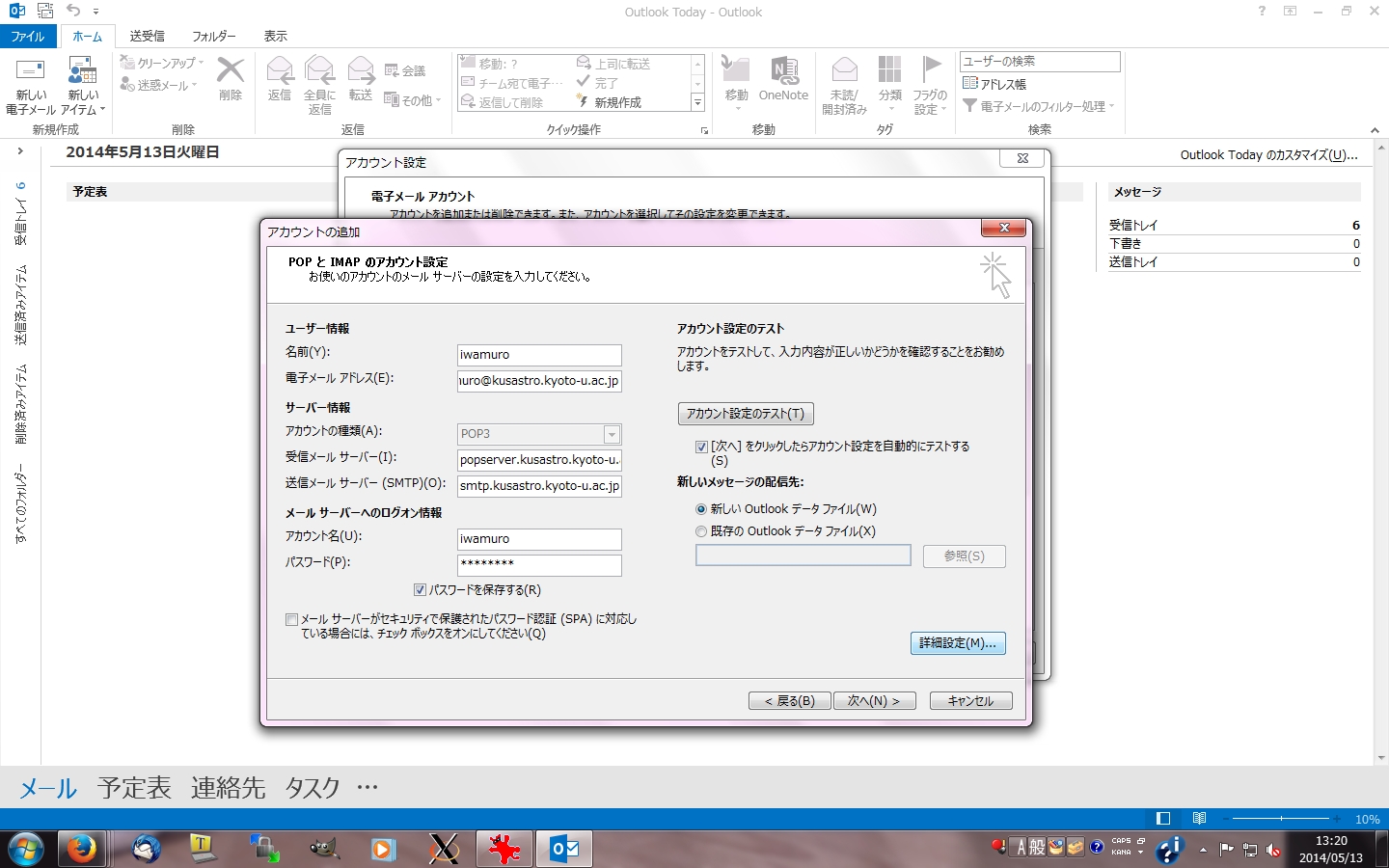
Task: Expand the Junk mail (迷惑メール) dropdown
Action: pos(194,86)
